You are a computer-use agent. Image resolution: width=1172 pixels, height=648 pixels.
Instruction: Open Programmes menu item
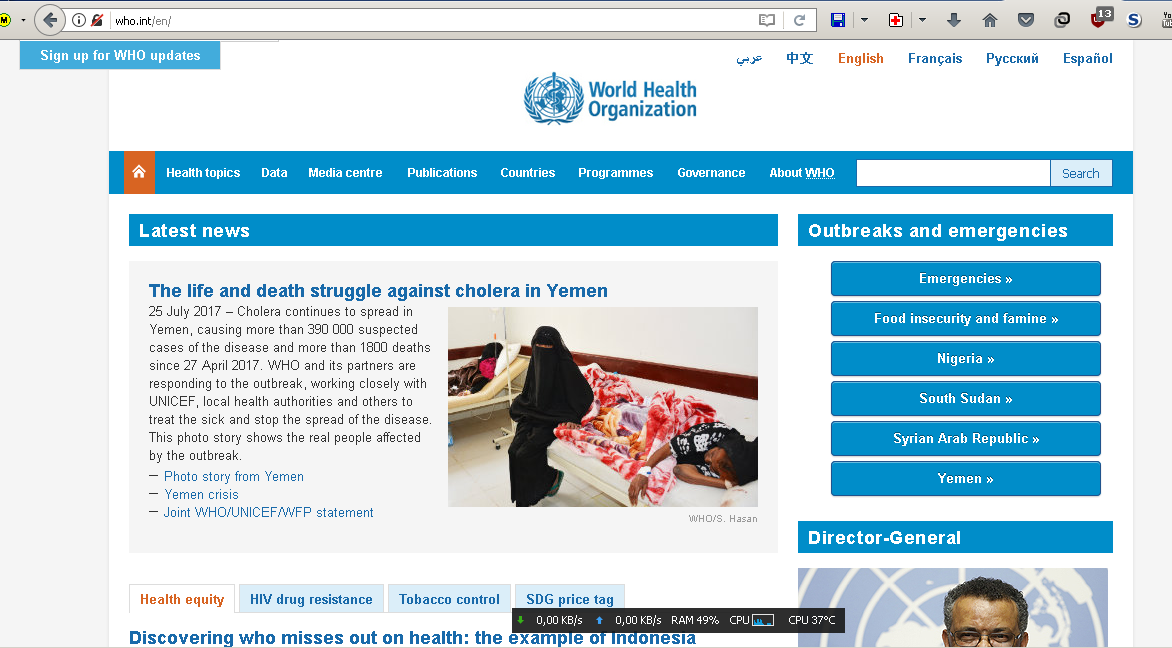coord(615,173)
